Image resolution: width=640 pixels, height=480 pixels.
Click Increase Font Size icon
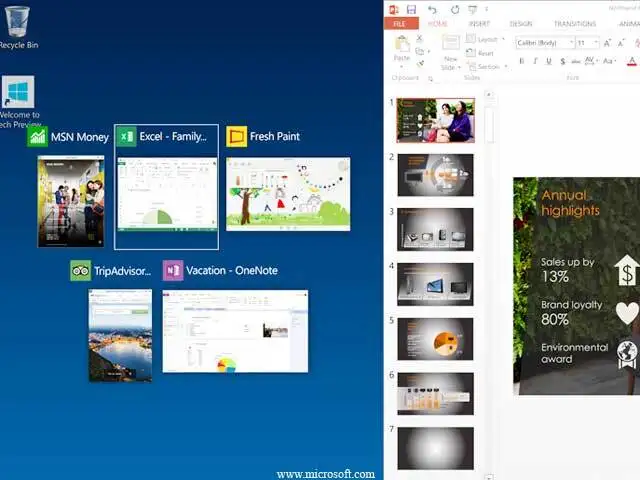[607, 43]
